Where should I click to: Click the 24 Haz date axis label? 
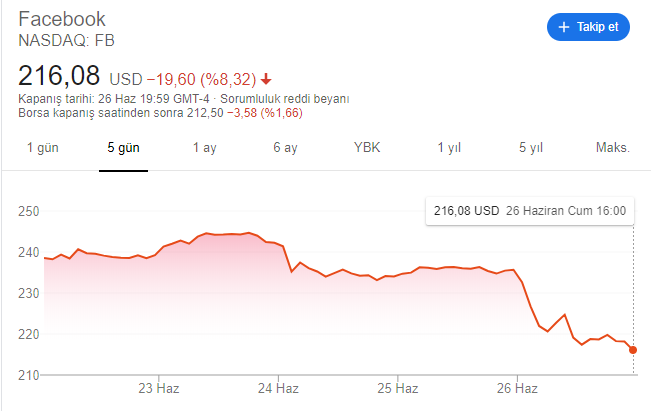point(277,387)
